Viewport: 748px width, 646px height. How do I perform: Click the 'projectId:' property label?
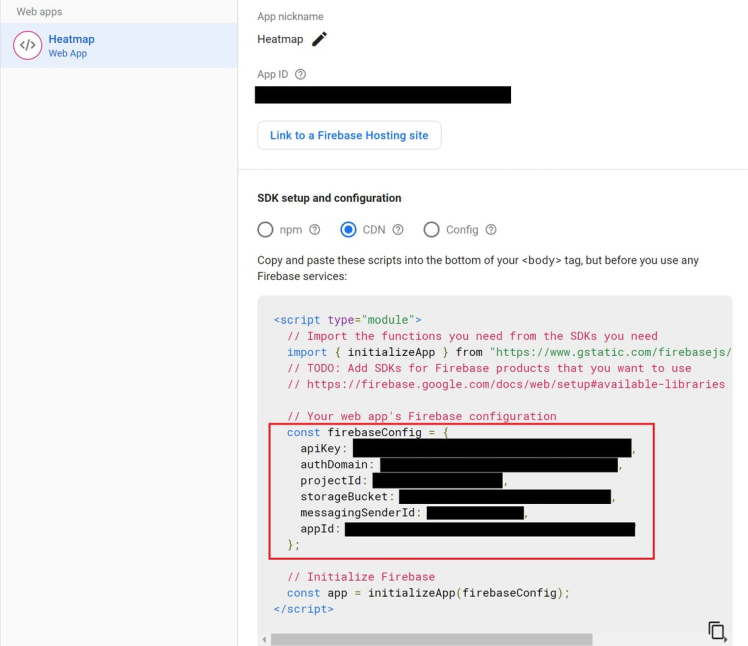[333, 480]
